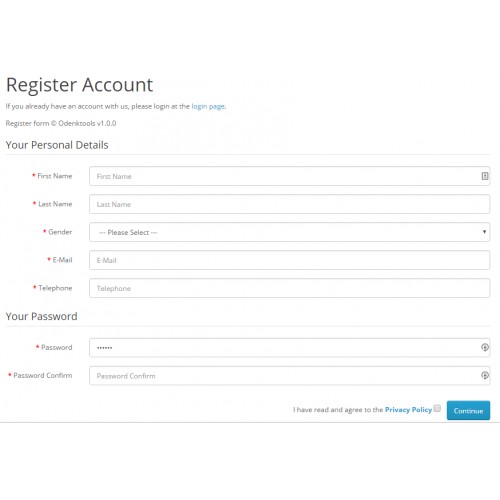The height and width of the screenshot is (500, 500).
Task: Click the password manager icon in Password field
Action: pos(485,347)
